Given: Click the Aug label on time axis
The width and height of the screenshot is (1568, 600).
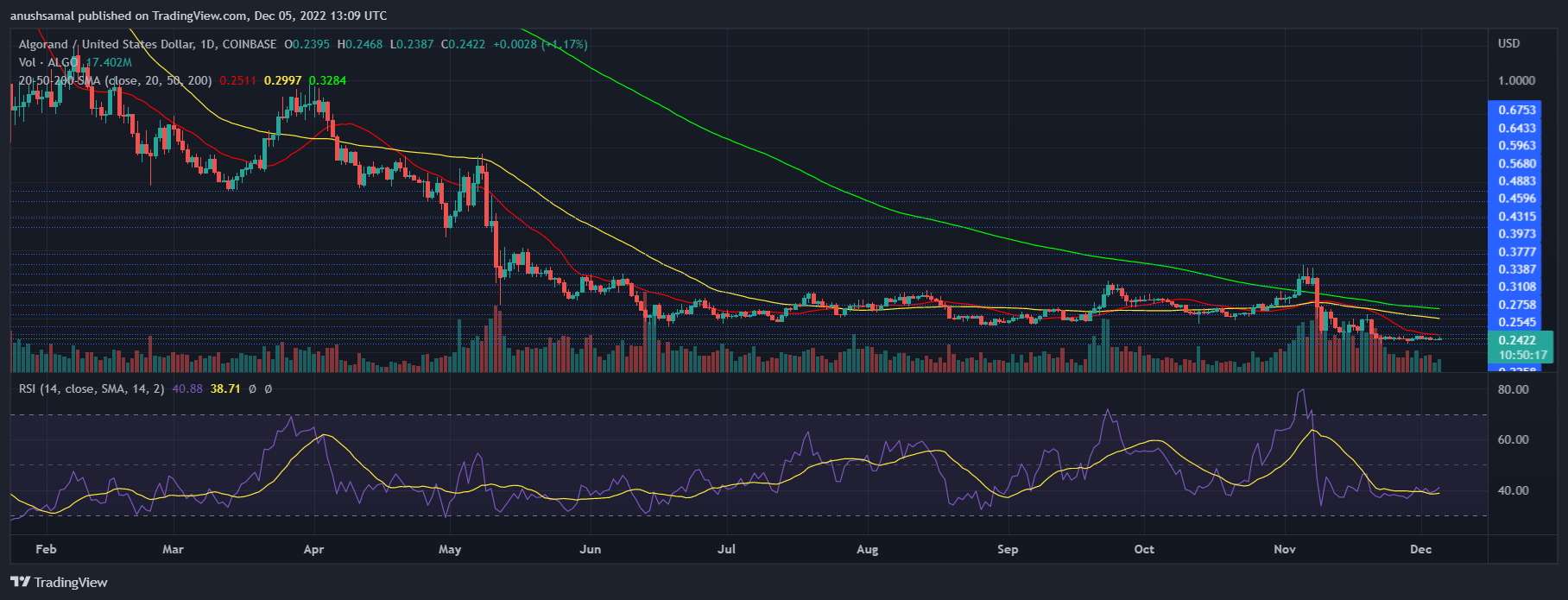Looking at the screenshot, I should pyautogui.click(x=867, y=549).
